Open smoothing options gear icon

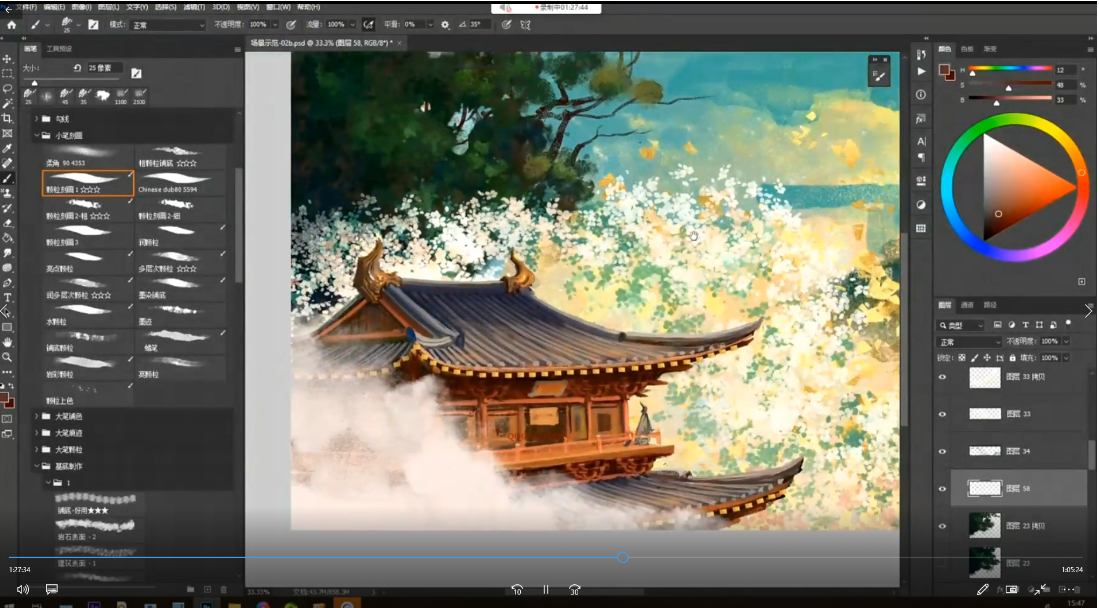(445, 25)
